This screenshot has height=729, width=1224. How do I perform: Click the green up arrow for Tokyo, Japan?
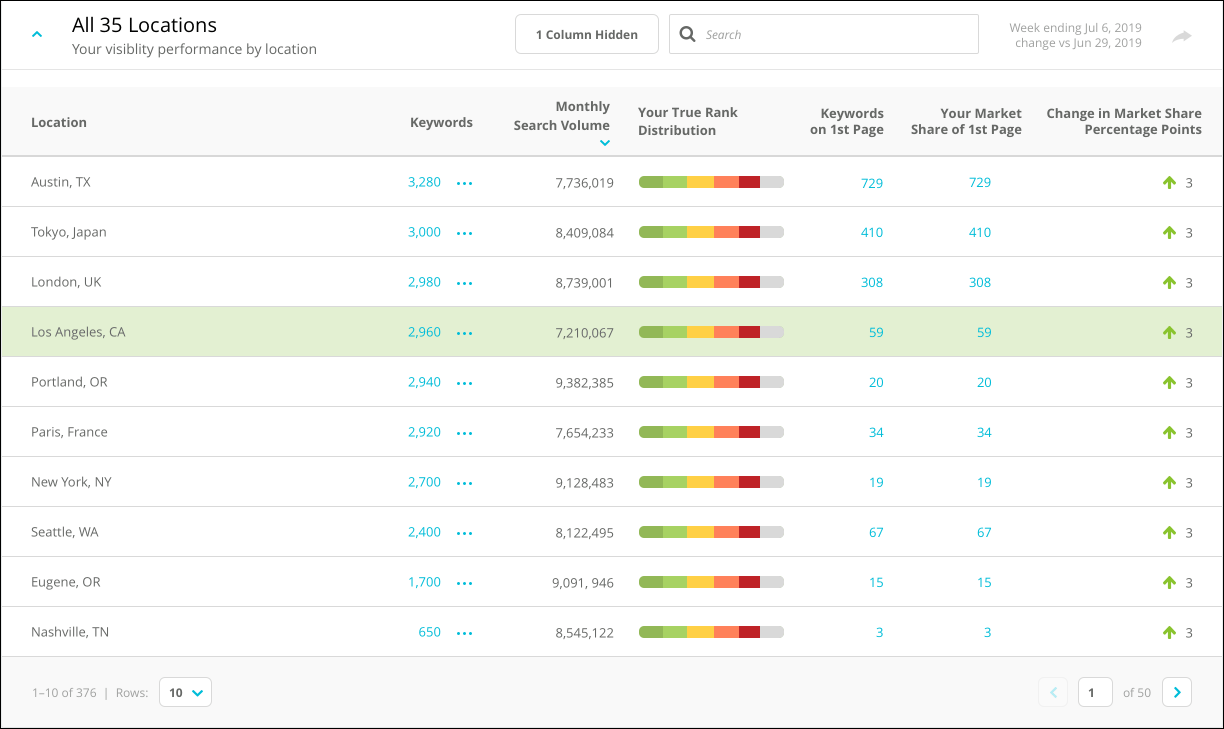pos(1169,232)
